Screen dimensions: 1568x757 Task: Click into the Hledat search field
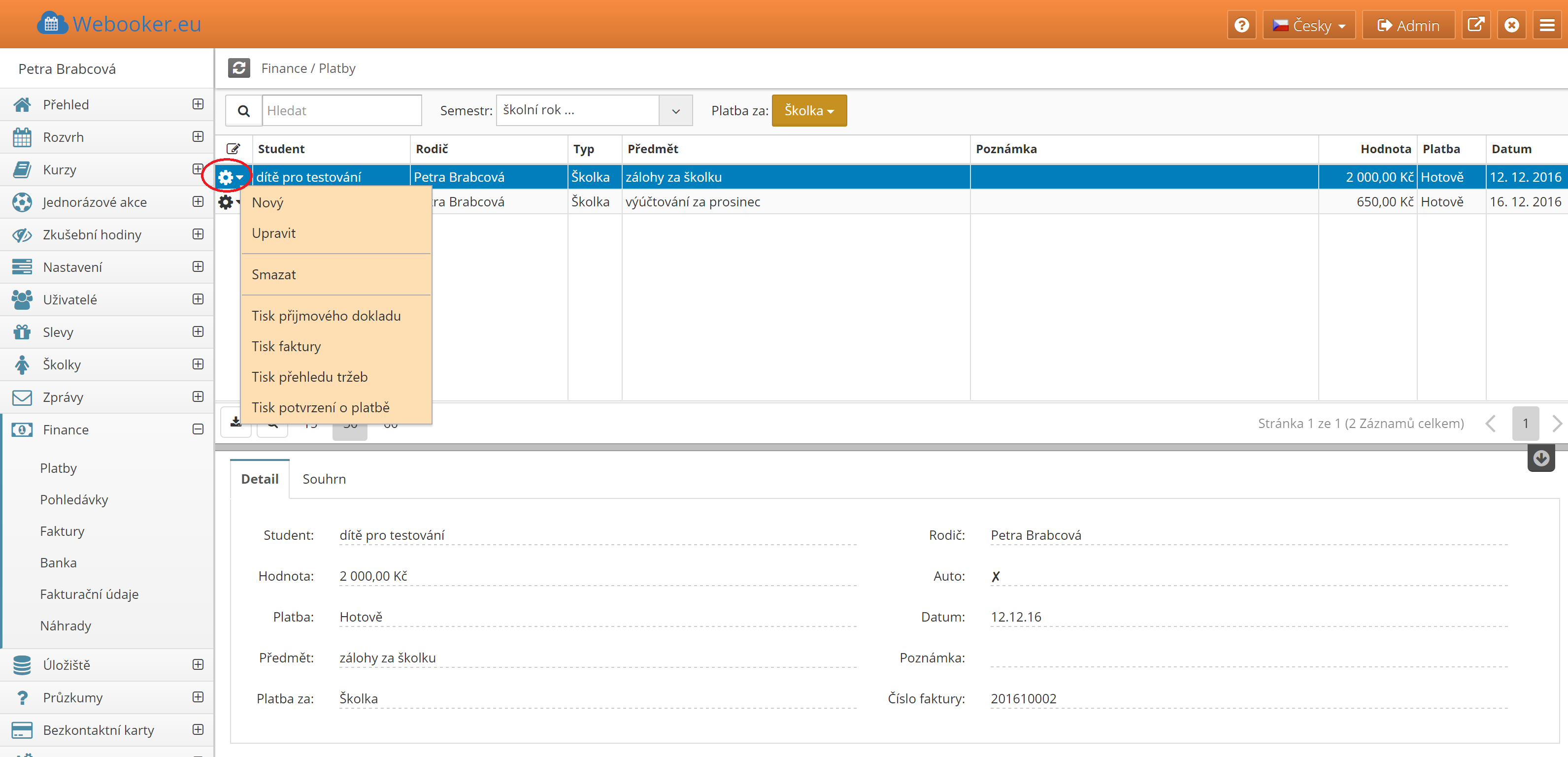pyautogui.click(x=341, y=111)
